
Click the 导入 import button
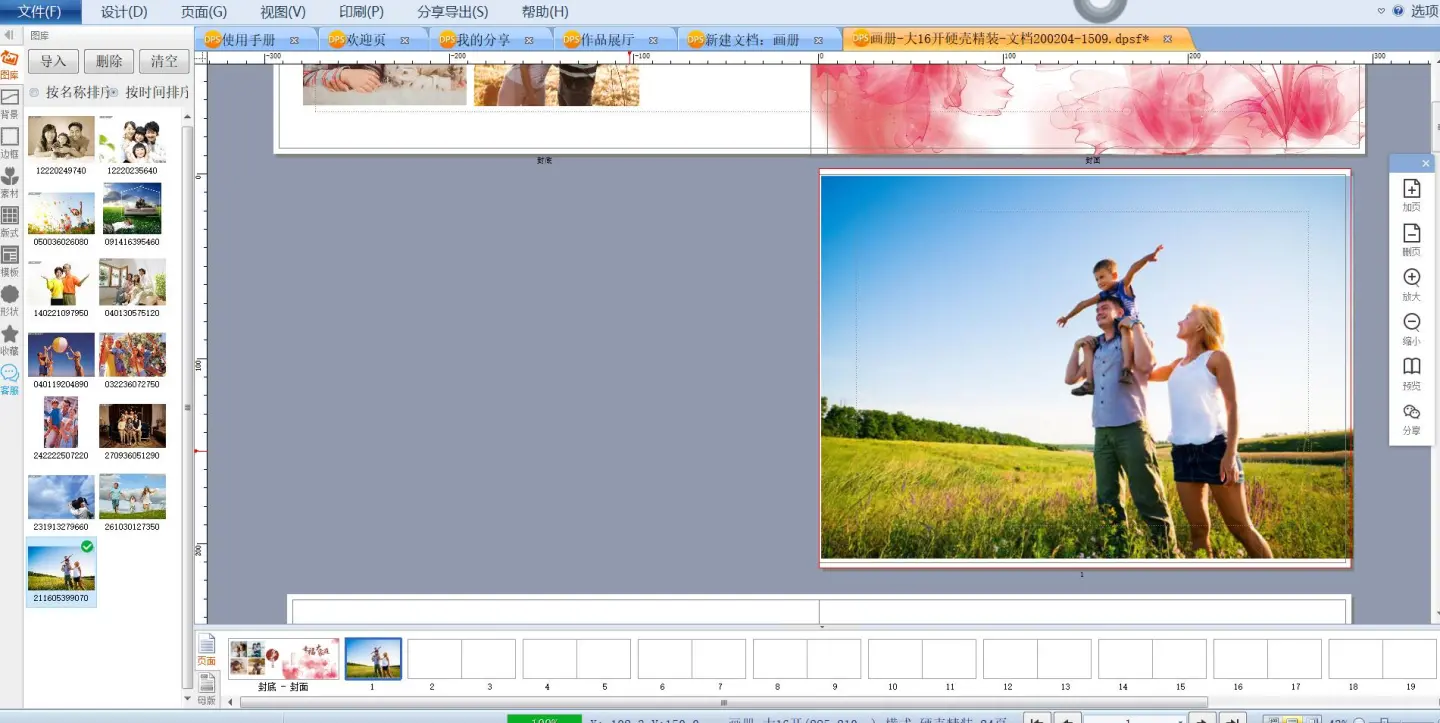53,61
